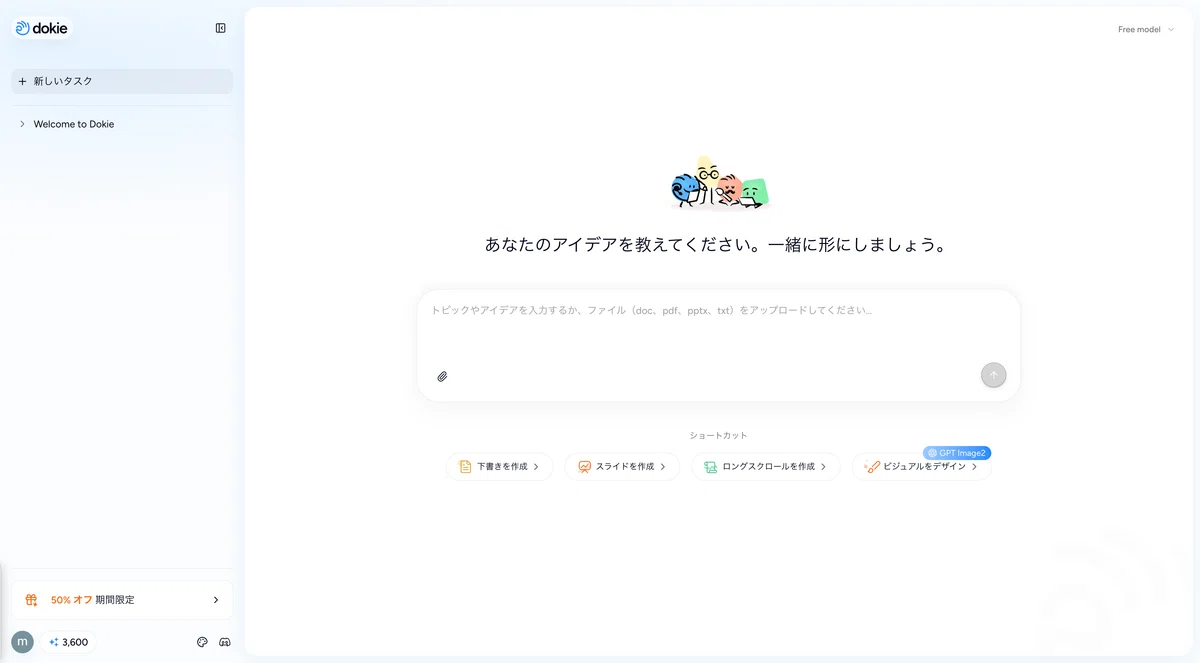Collapse the sidebar using the panel icon
The height and width of the screenshot is (663, 1200).
point(221,28)
